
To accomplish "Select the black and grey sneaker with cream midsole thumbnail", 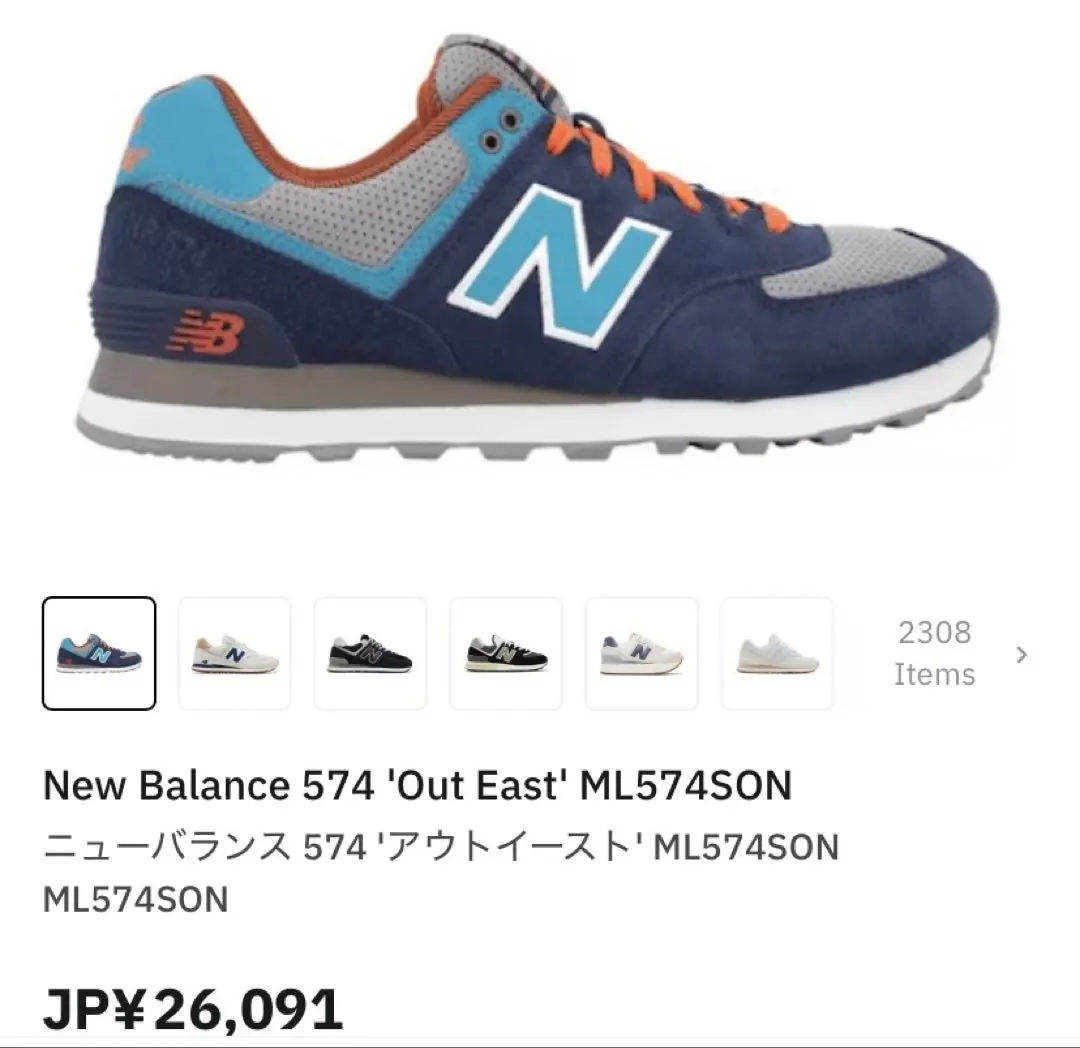I will 506,653.
